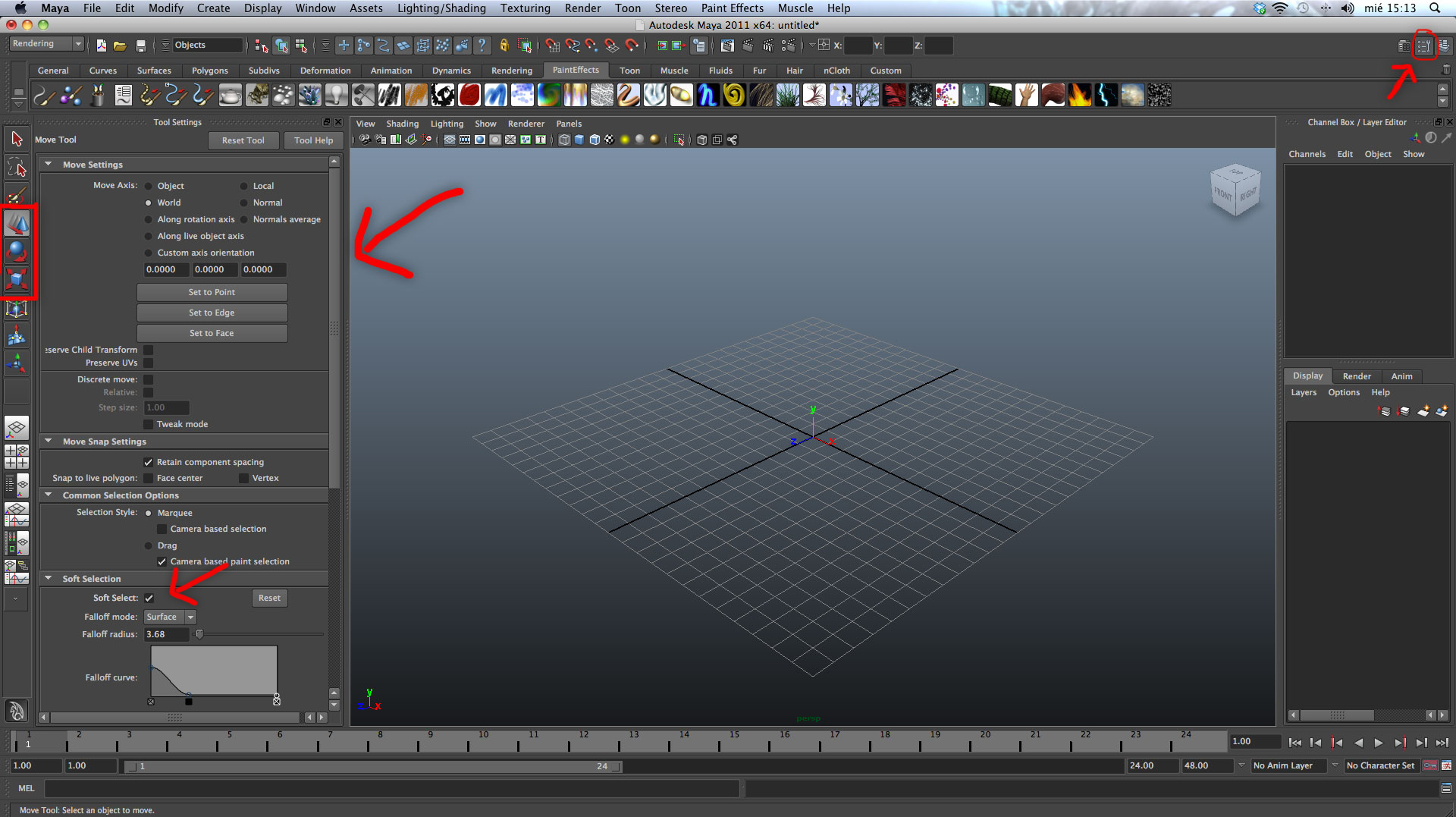Image resolution: width=1456 pixels, height=817 pixels.
Task: Collapse the Move Settings section
Action: click(49, 164)
